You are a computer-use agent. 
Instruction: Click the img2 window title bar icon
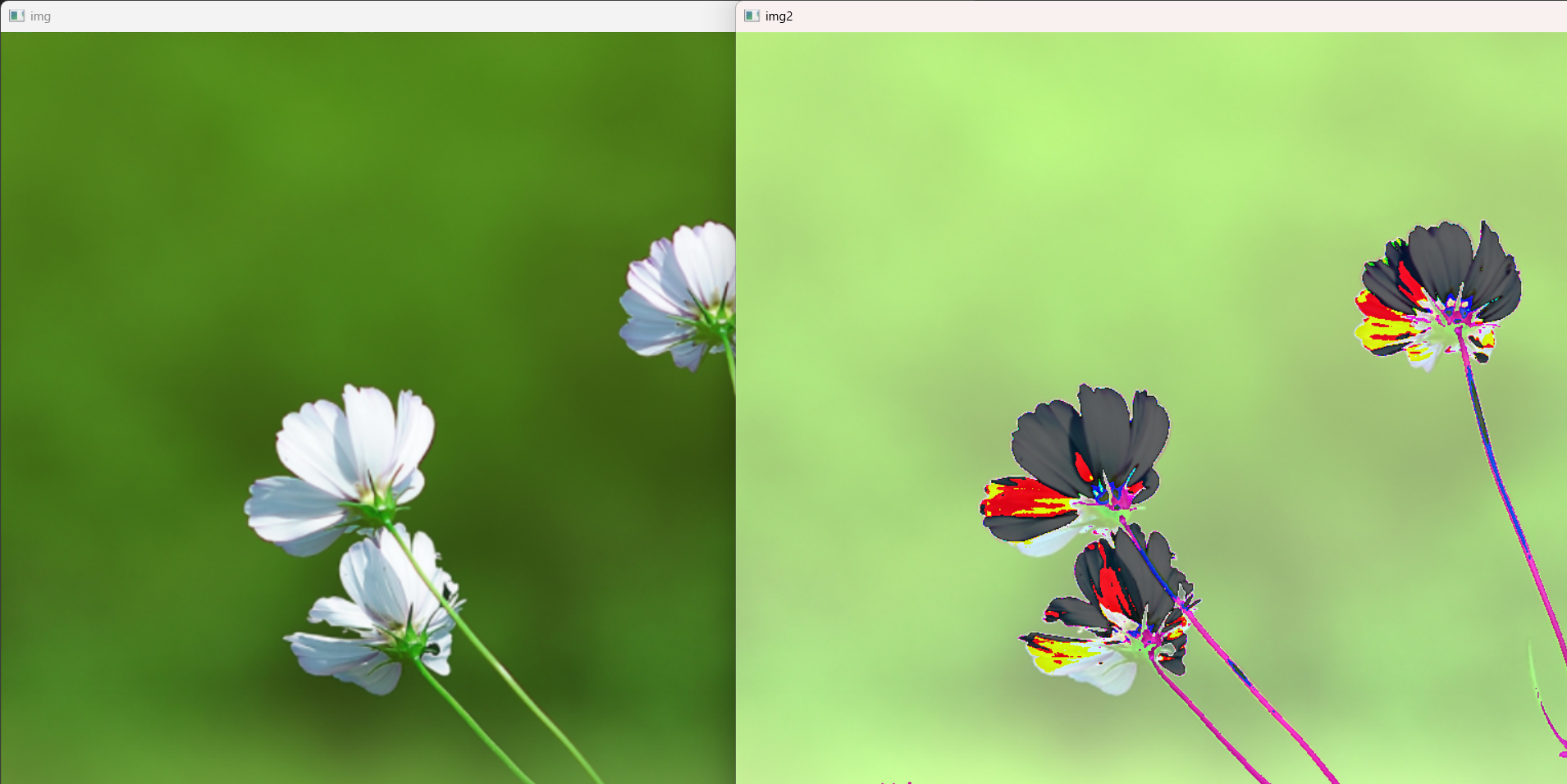coord(752,16)
